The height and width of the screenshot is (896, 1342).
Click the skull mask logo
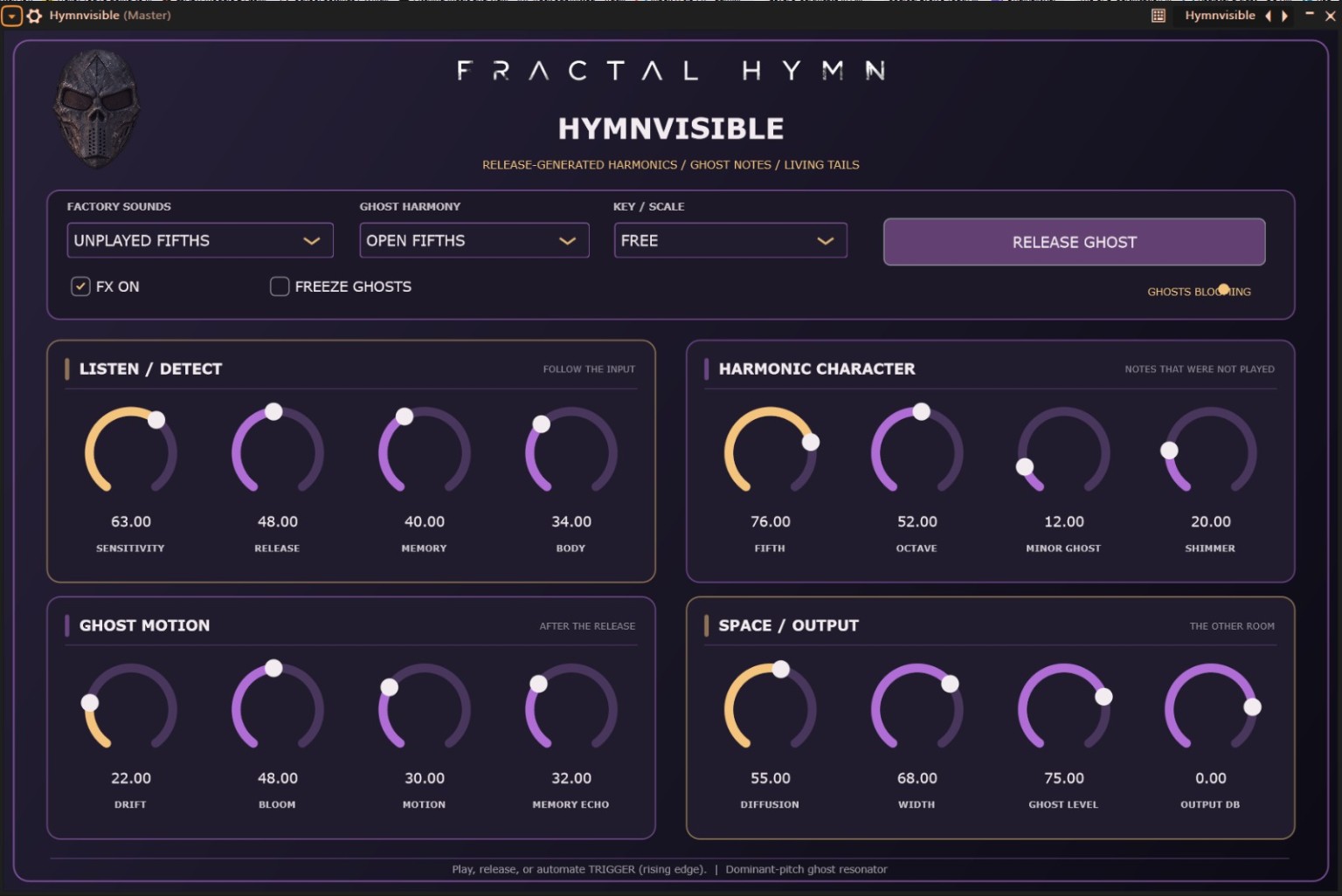coord(96,109)
